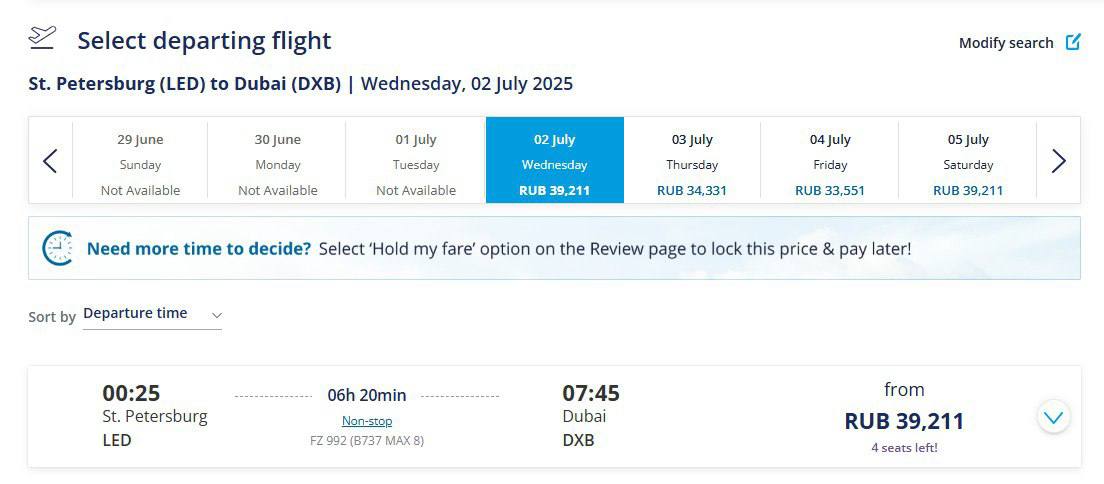Click the Need more time to decide banner
Image resolution: width=1104 pixels, height=484 pixels.
click(554, 248)
